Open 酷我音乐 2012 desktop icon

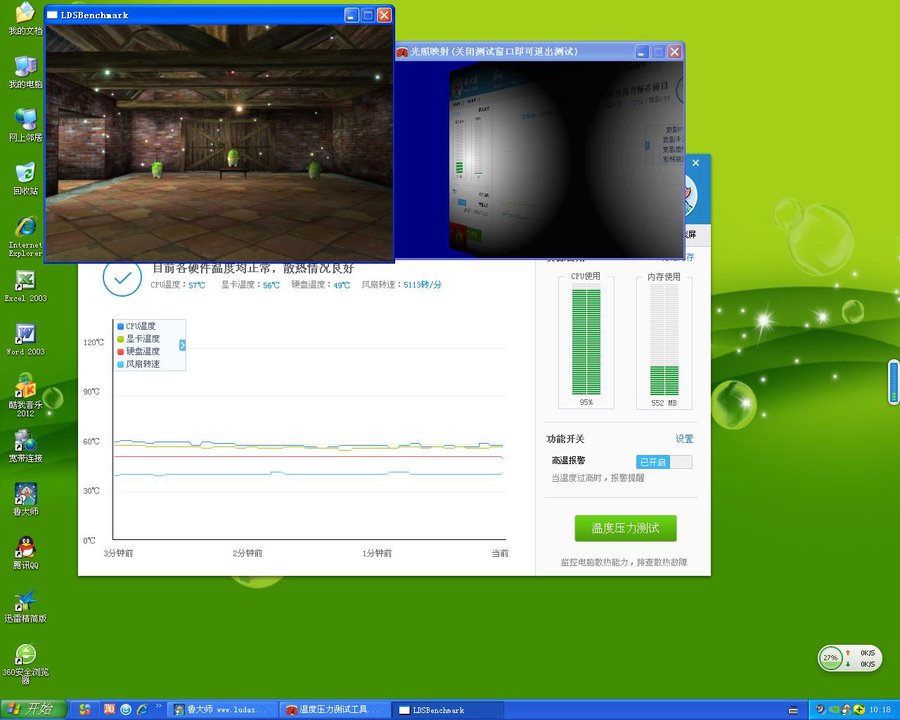pyautogui.click(x=25, y=388)
